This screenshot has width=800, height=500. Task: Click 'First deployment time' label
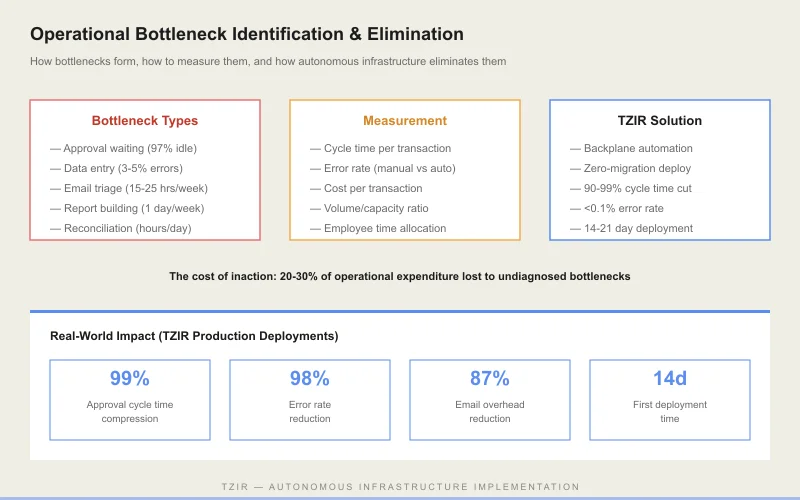coord(670,412)
